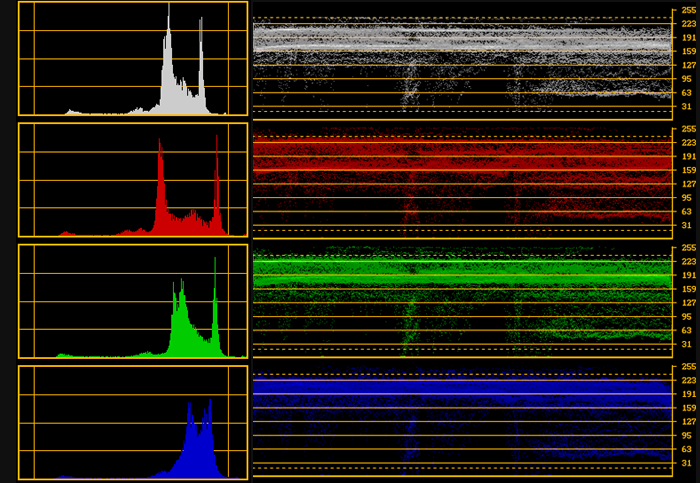Click the 31 label on red waveform scale
Viewport: 700px width, 483px height.
[x=687, y=225]
